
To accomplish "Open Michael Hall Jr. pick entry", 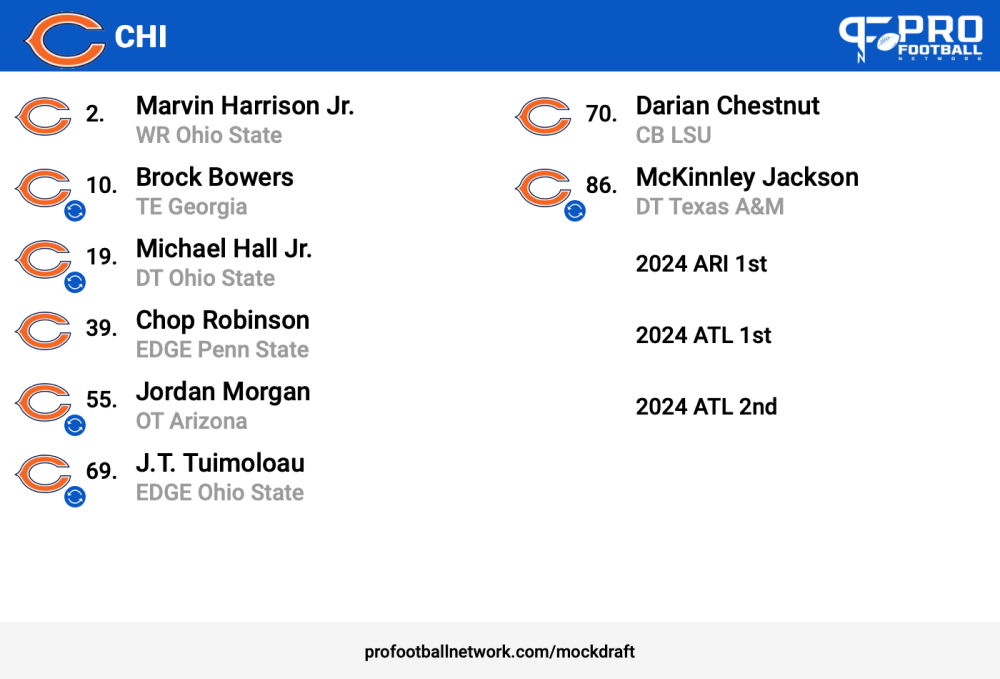I will point(224,263).
